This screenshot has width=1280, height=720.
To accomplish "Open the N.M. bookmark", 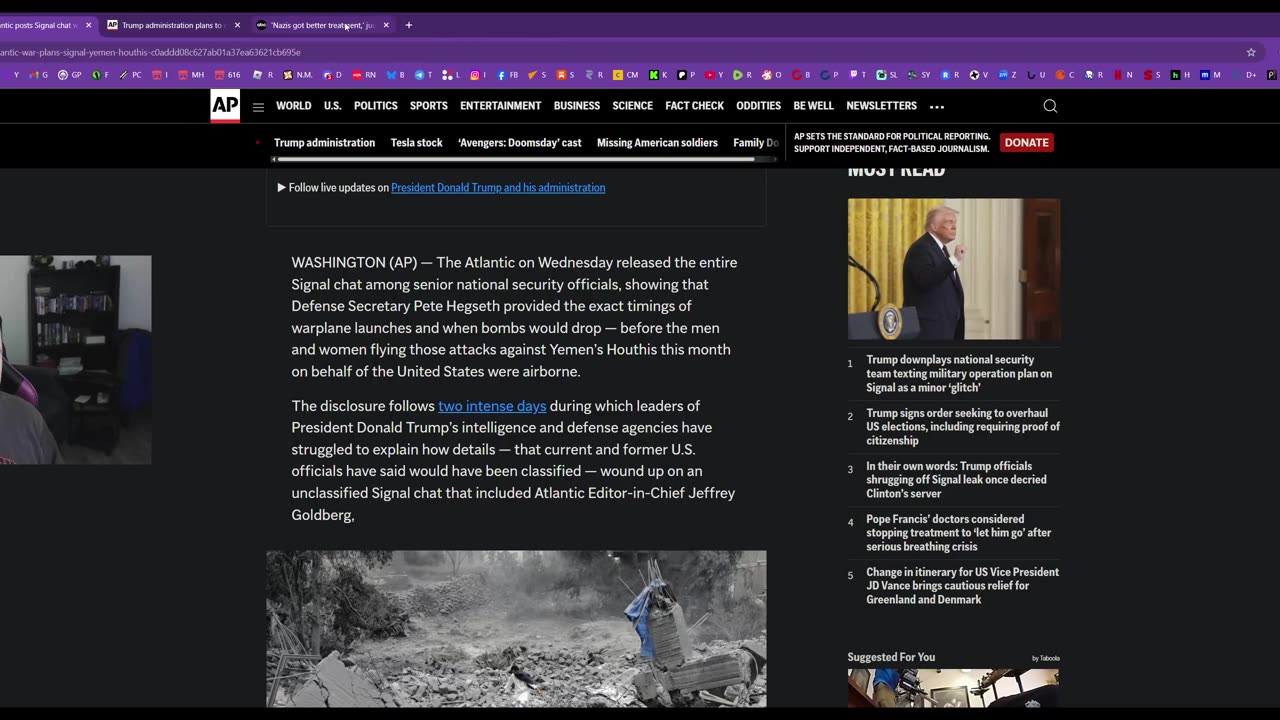I will 298,75.
